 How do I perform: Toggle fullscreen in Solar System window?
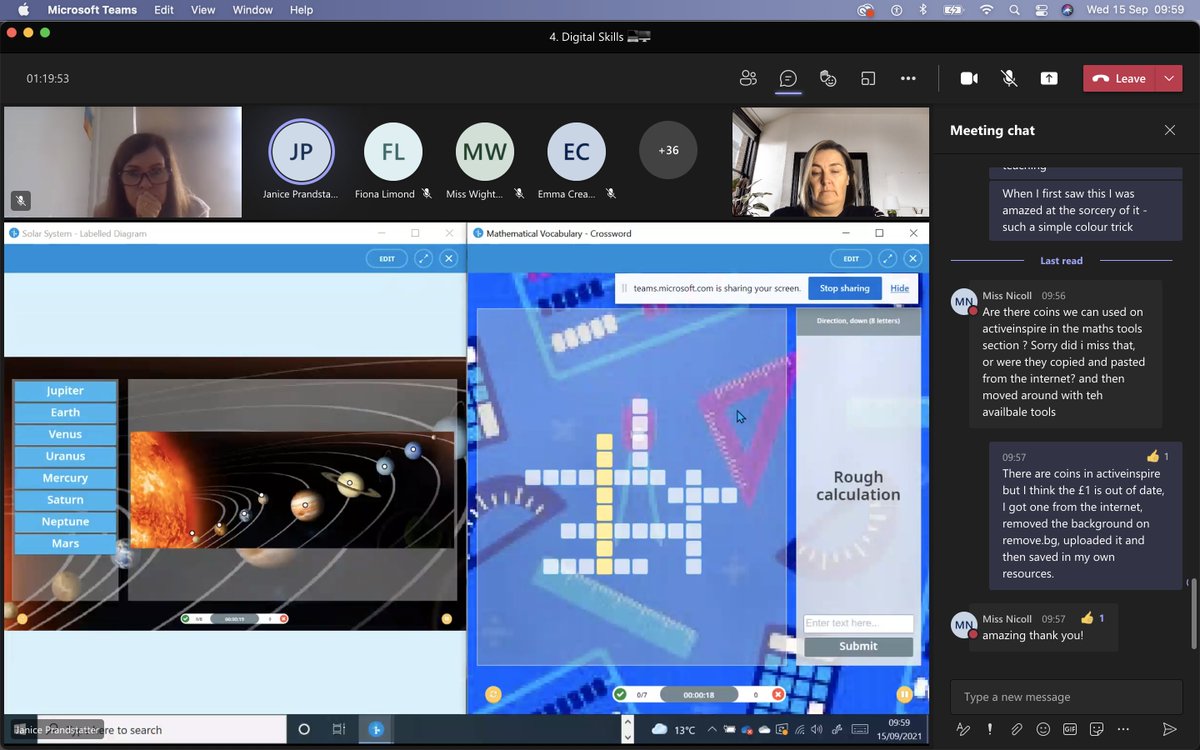pyautogui.click(x=423, y=258)
